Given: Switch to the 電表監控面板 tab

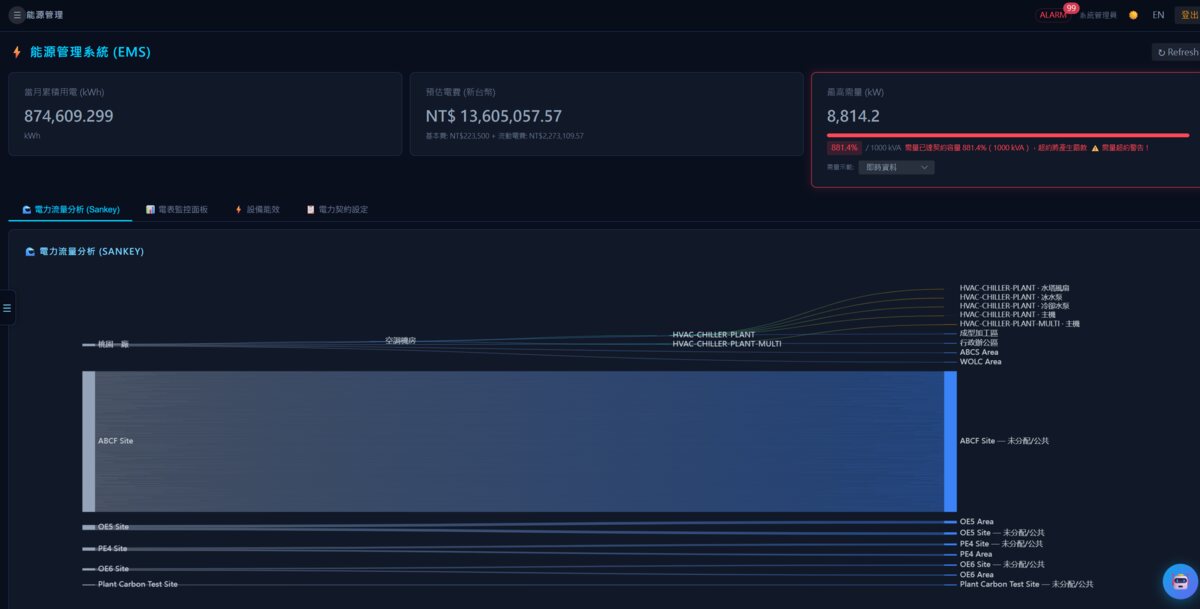Looking at the screenshot, I should (x=177, y=210).
